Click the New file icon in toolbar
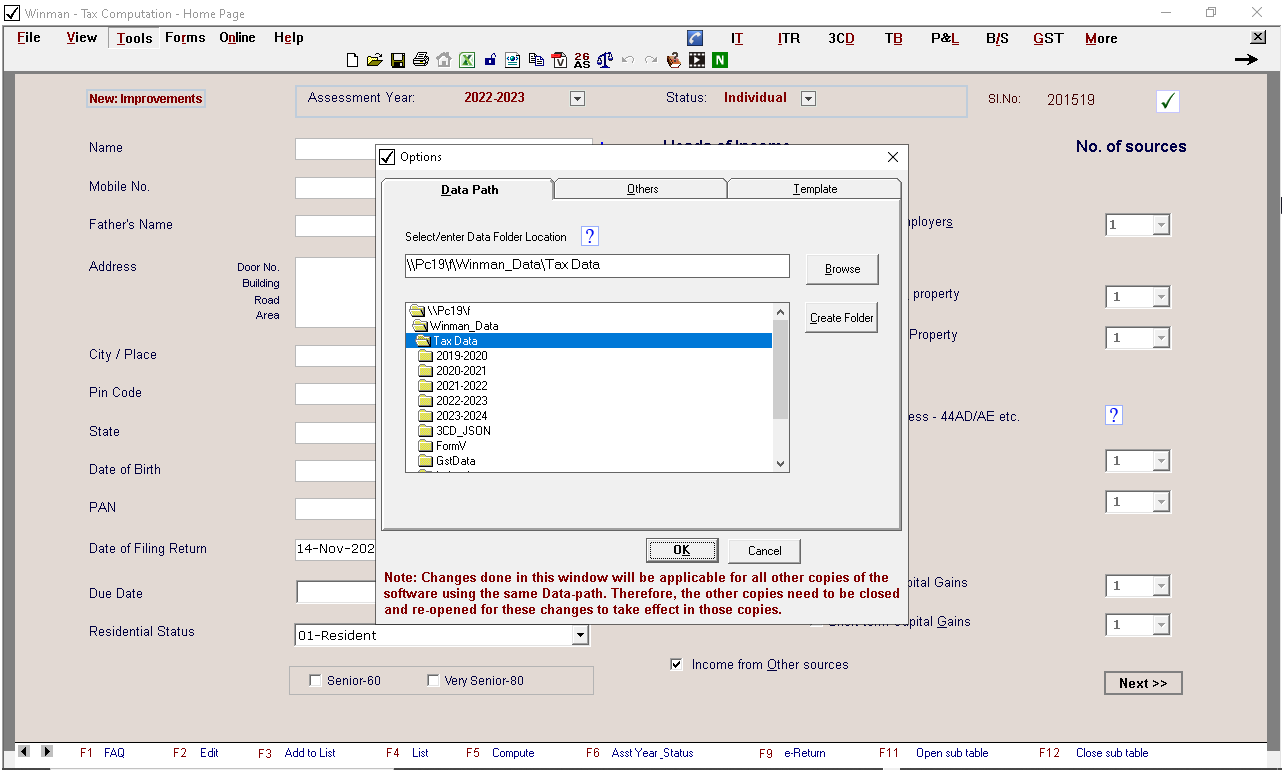 pos(352,60)
